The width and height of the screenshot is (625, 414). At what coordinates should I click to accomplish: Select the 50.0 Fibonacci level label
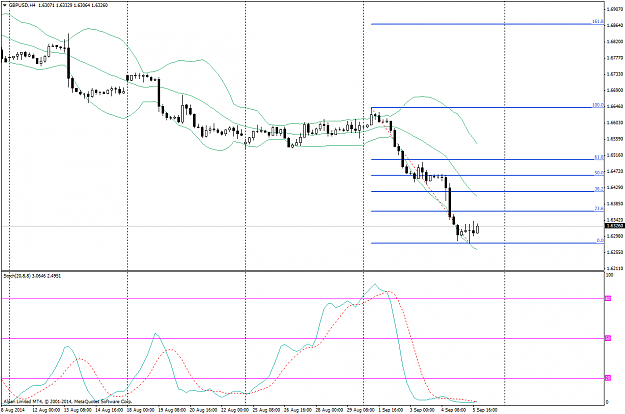(x=599, y=173)
